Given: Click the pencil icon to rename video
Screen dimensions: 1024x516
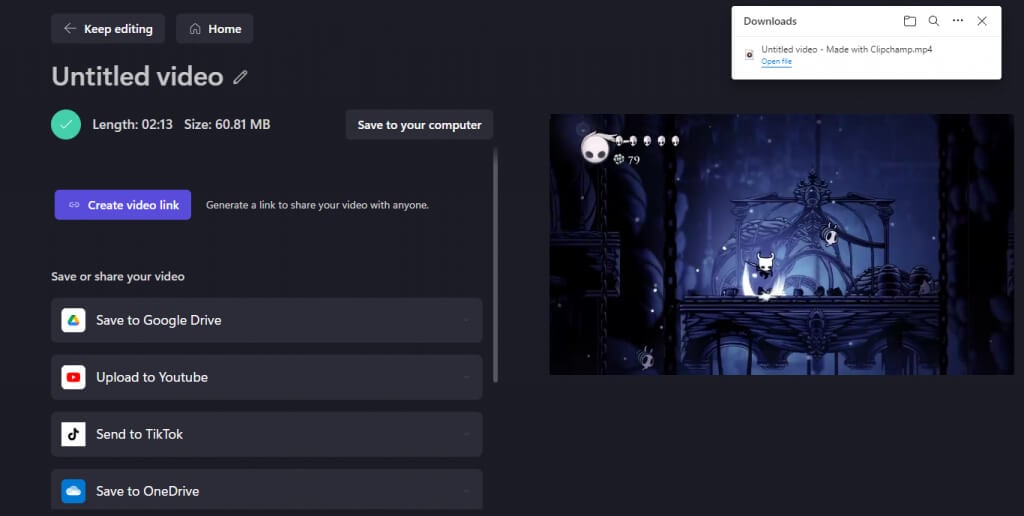Looking at the screenshot, I should click(x=240, y=77).
